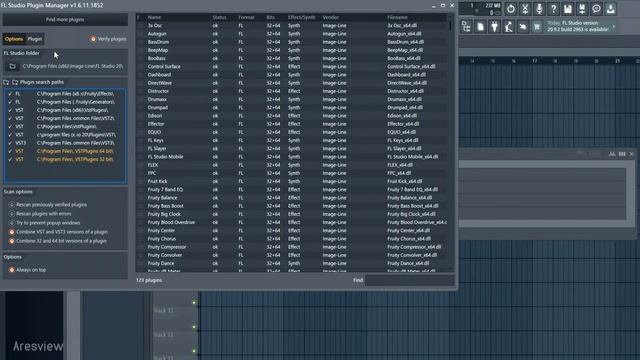
Task: Sort plugin list by Vendor column
Action: [331, 17]
